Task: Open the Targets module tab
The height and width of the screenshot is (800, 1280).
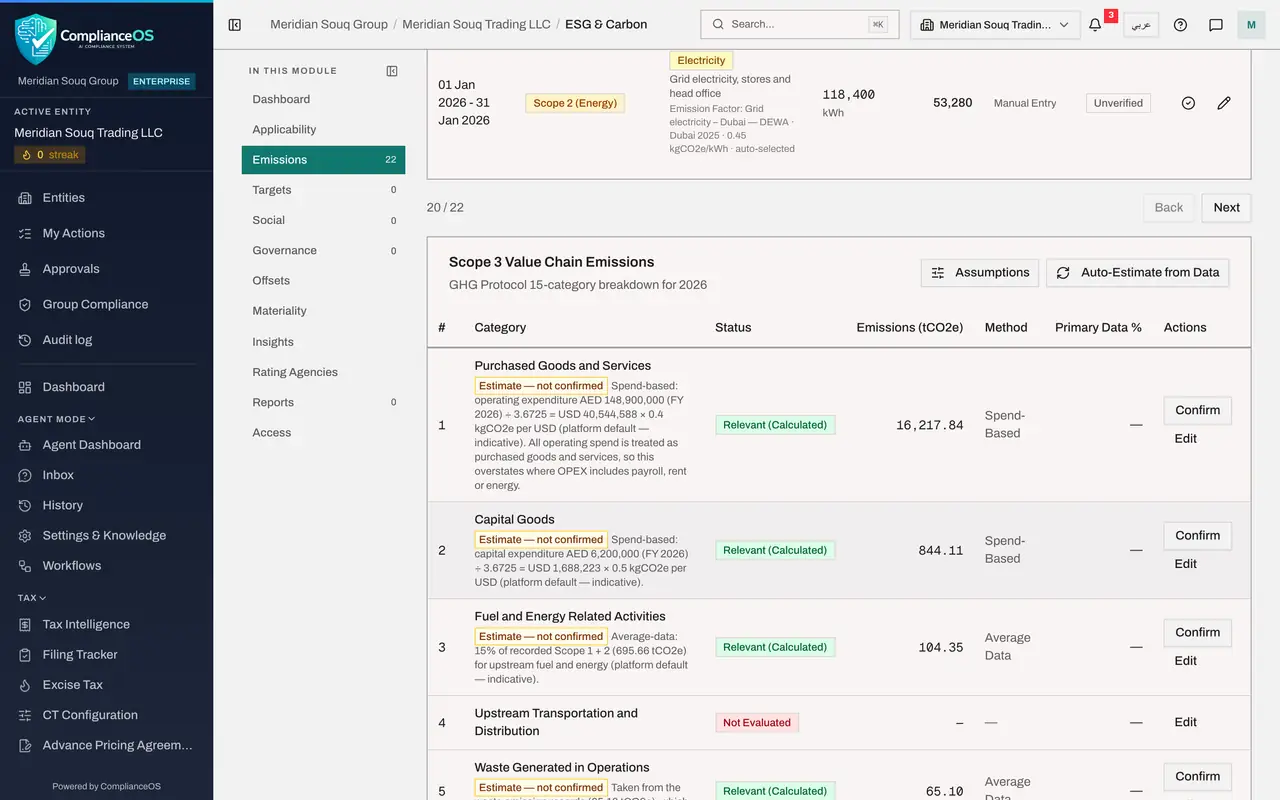Action: coord(323,190)
